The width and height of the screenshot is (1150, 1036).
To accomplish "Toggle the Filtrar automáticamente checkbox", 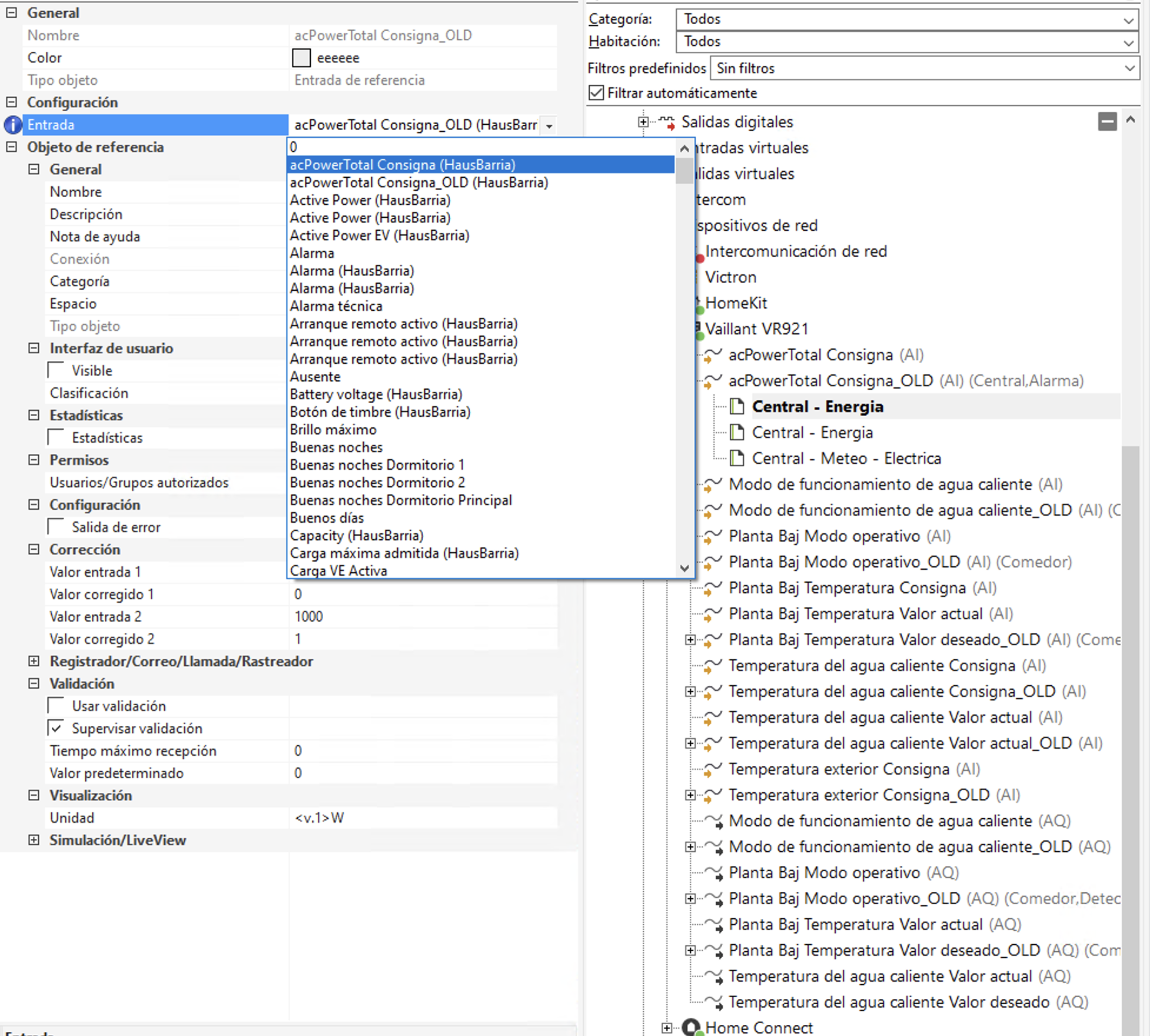I will (596, 93).
